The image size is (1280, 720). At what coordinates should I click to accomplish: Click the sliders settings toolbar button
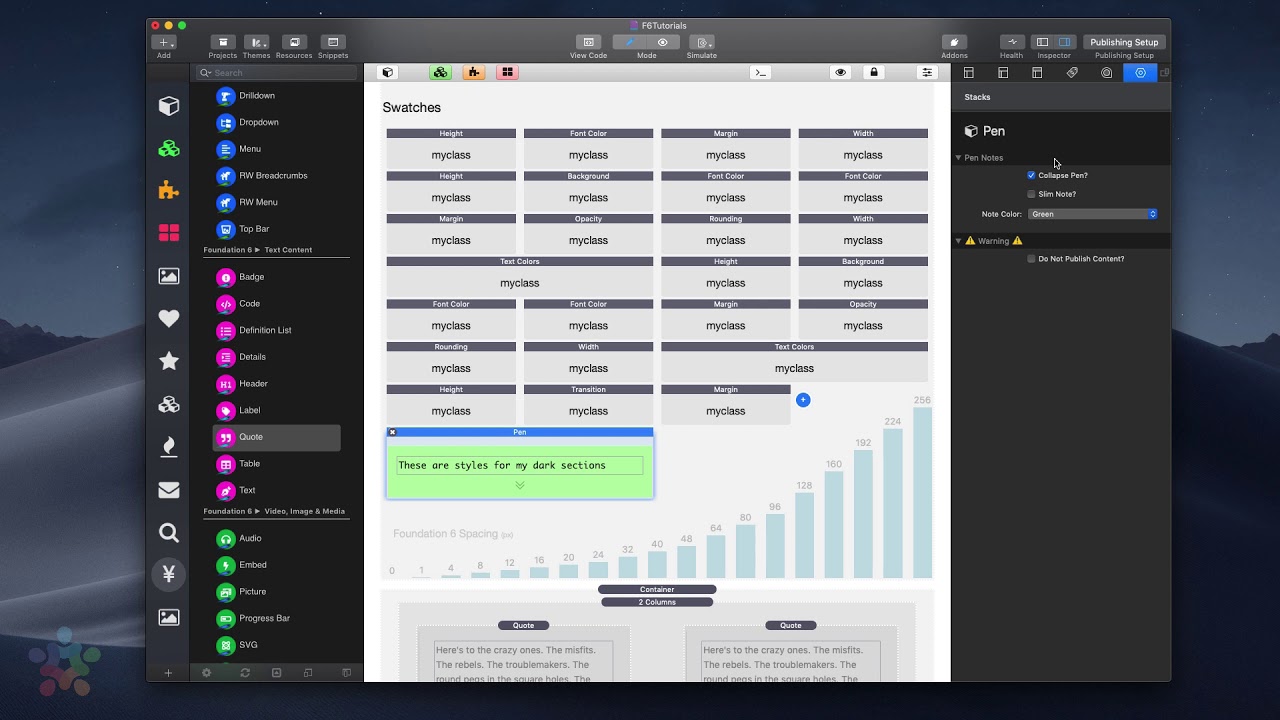927,72
